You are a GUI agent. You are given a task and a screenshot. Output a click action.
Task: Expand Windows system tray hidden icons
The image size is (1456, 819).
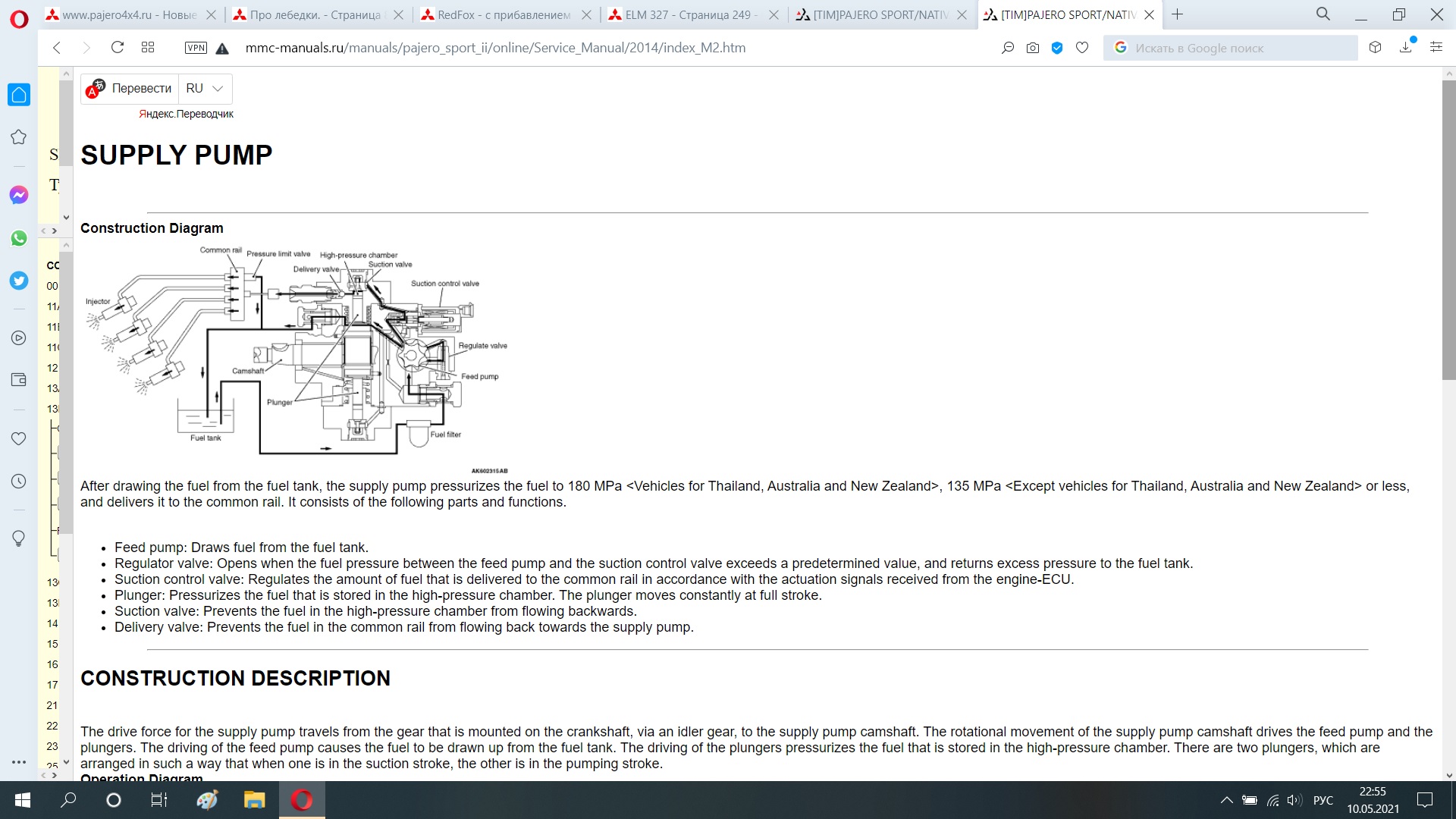coord(1226,800)
